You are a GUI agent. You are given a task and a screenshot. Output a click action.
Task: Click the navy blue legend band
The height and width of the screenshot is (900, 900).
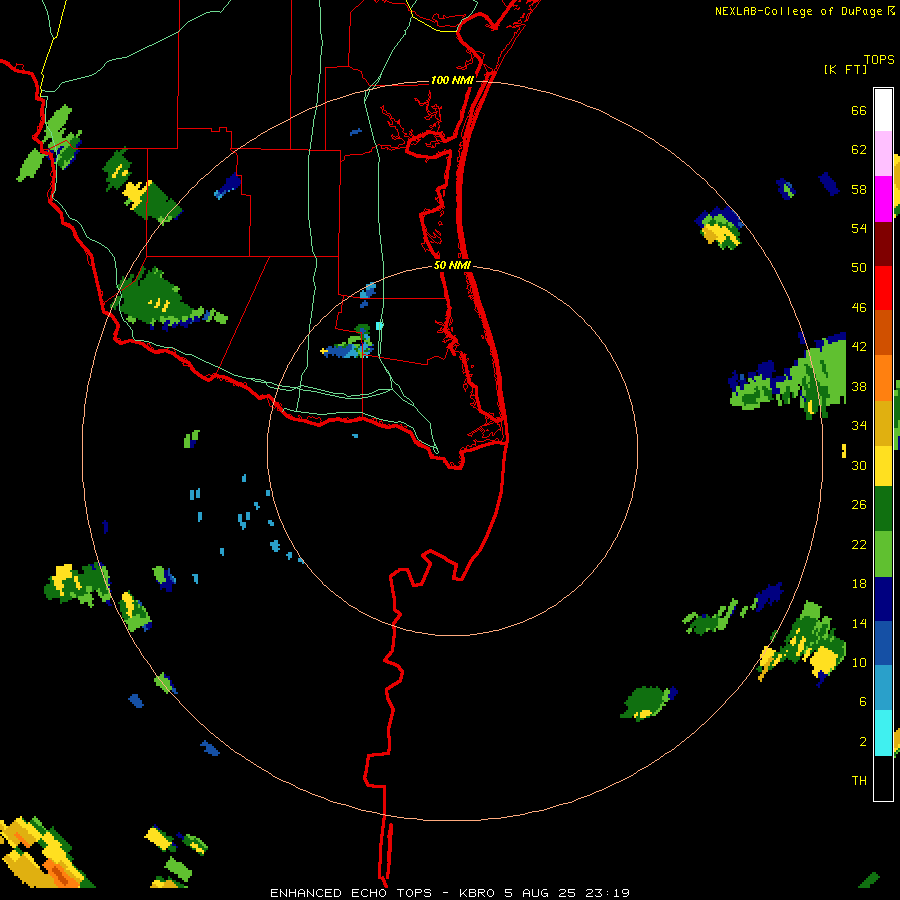pyautogui.click(x=883, y=599)
